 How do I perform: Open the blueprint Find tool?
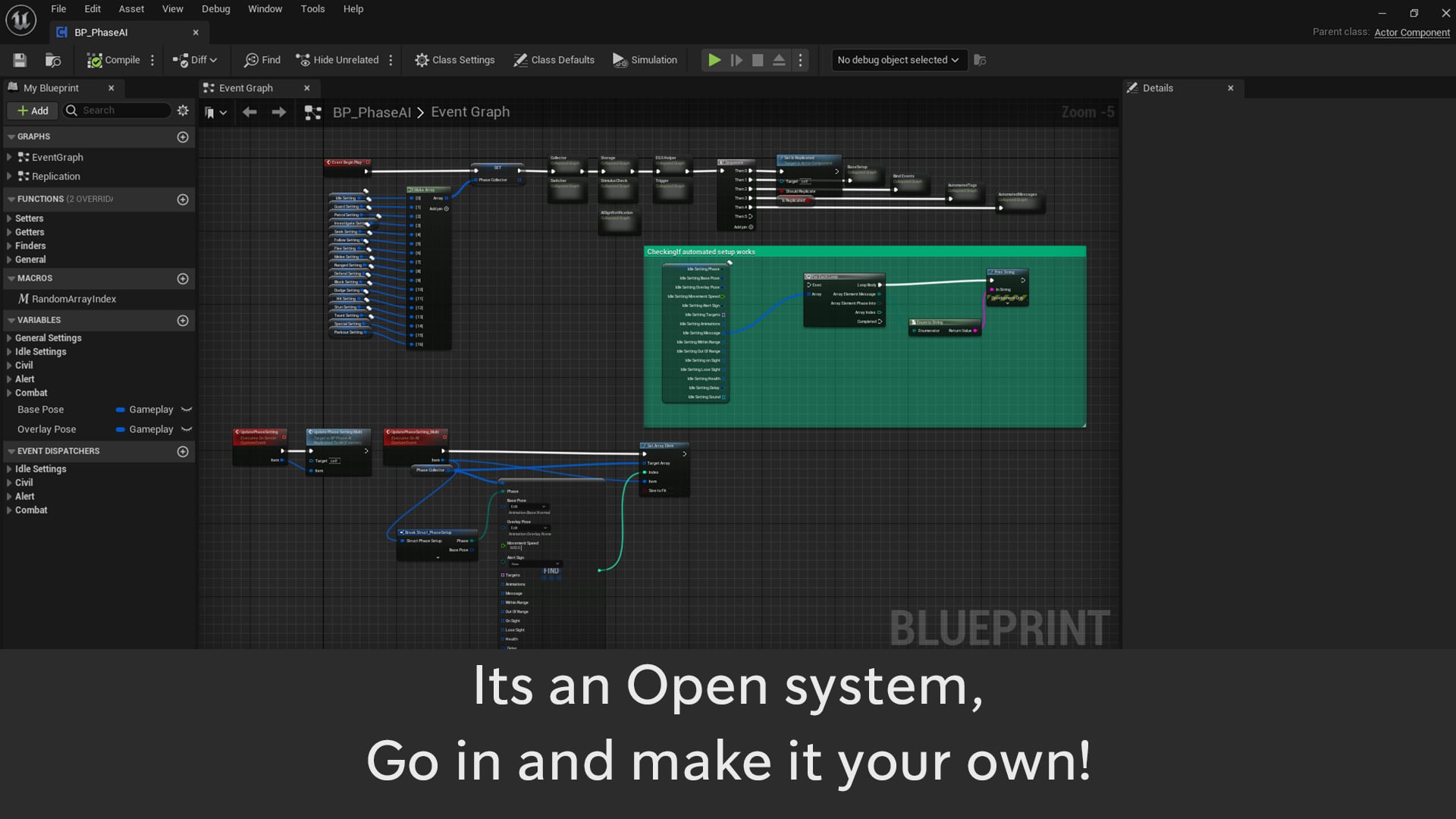262,60
